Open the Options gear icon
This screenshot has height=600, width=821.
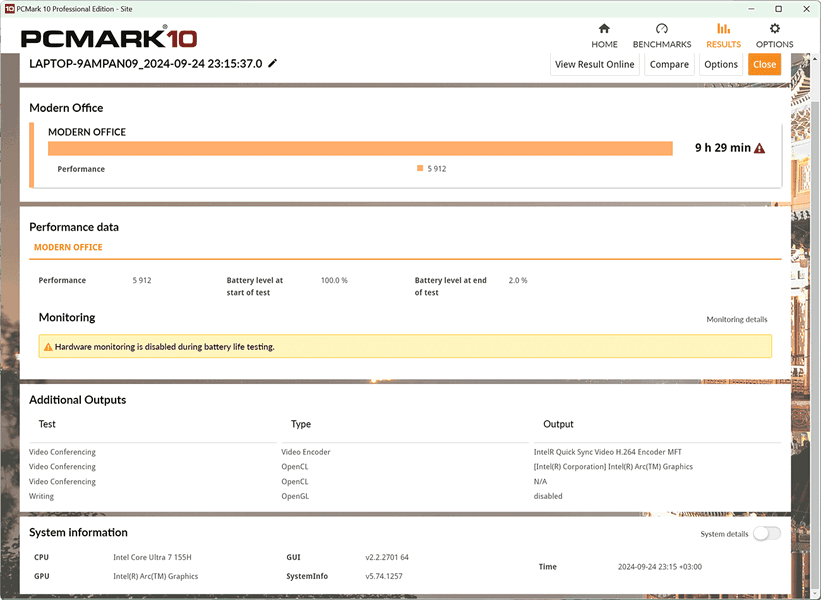(x=774, y=28)
